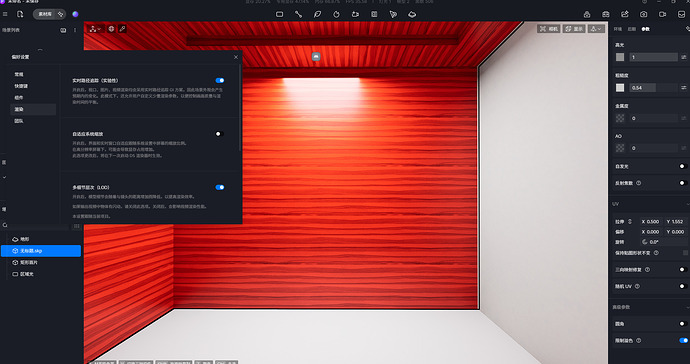The height and width of the screenshot is (364, 690).
Task: Select the path line tool icon
Action: [298, 14]
